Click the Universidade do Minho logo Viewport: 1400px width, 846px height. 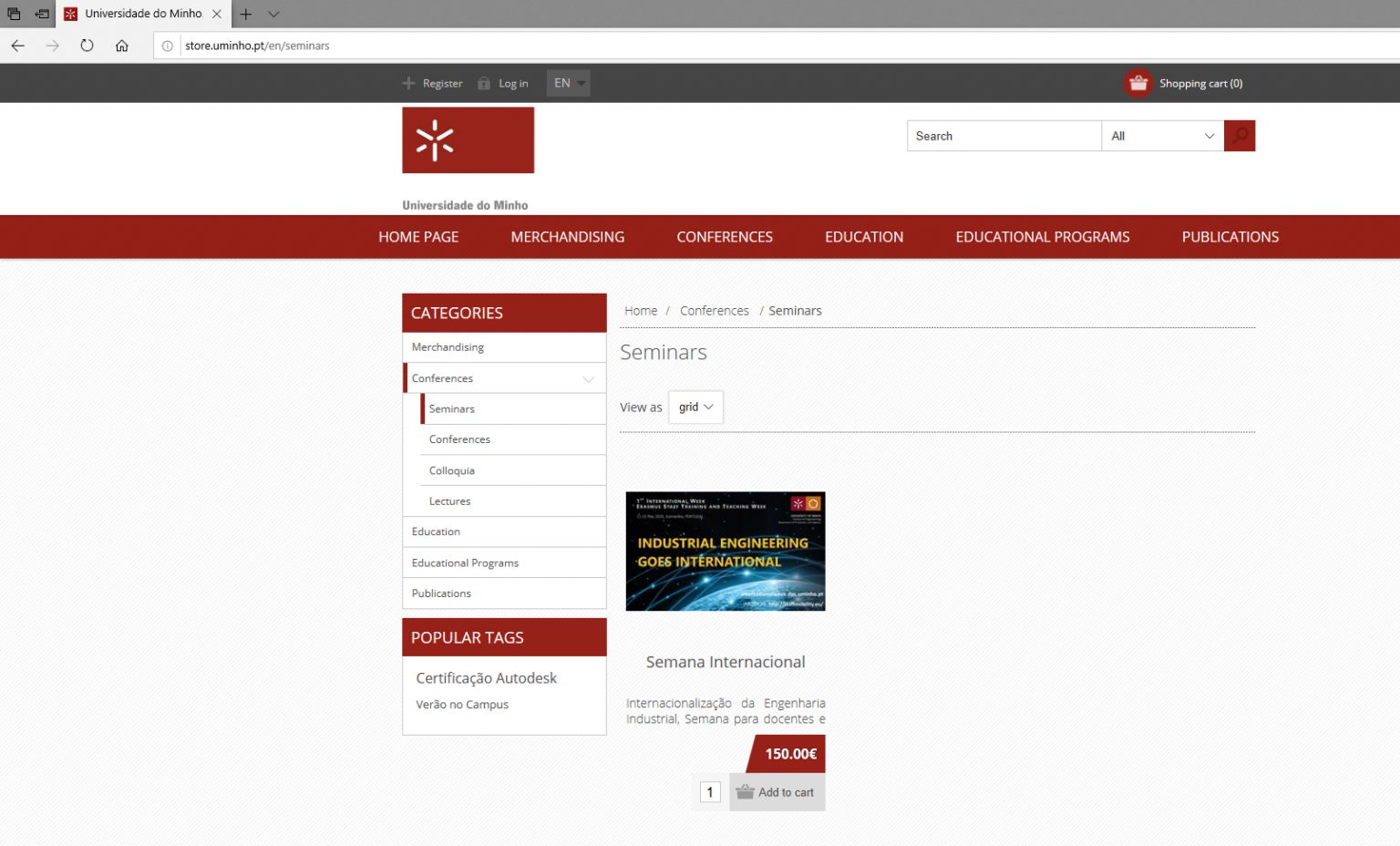[x=468, y=140]
